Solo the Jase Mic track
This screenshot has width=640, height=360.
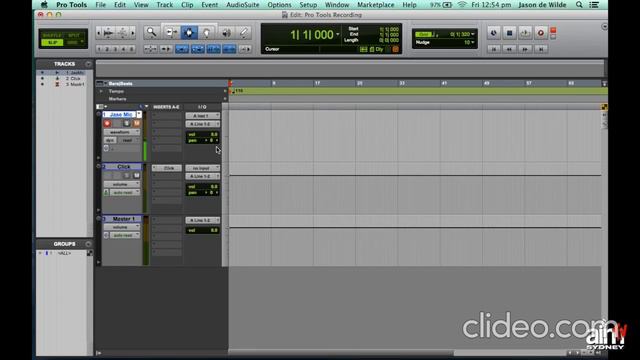127,123
